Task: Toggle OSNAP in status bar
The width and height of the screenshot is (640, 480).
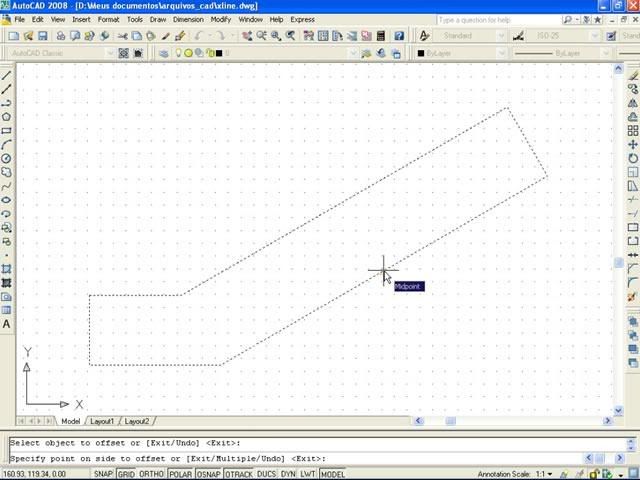Action: pos(209,474)
